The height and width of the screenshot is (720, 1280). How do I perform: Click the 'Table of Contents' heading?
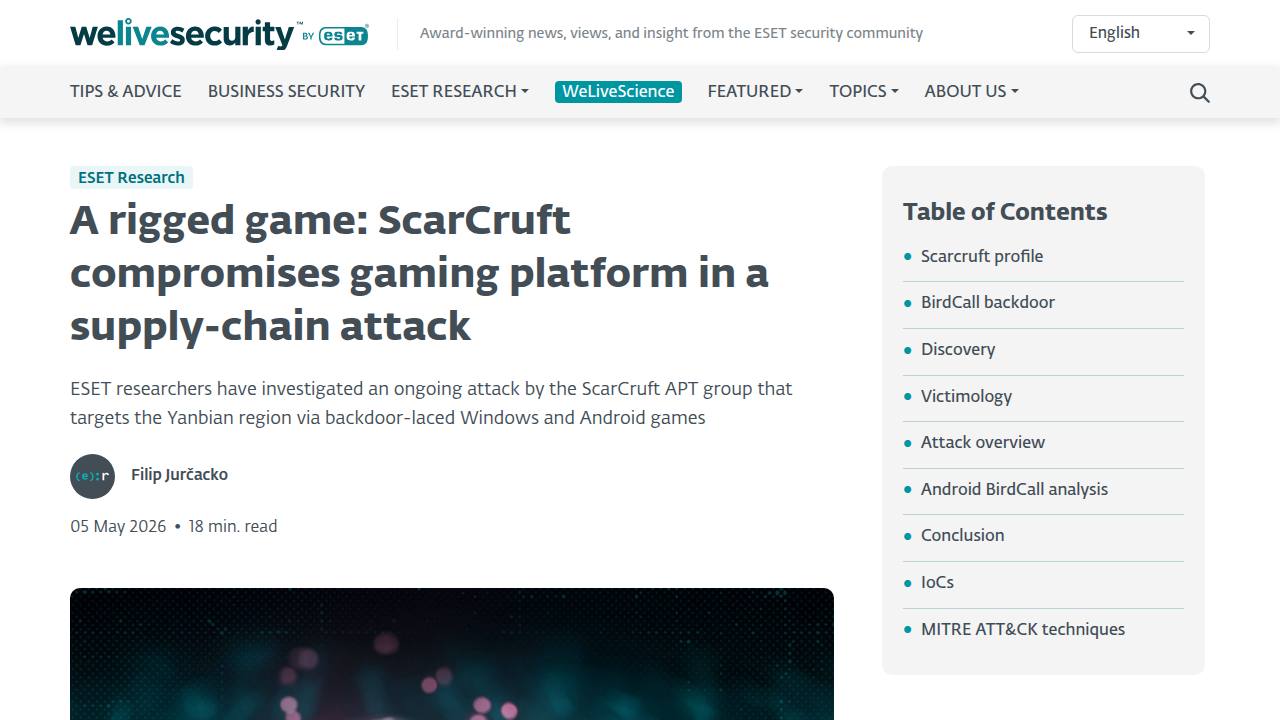click(x=1005, y=212)
